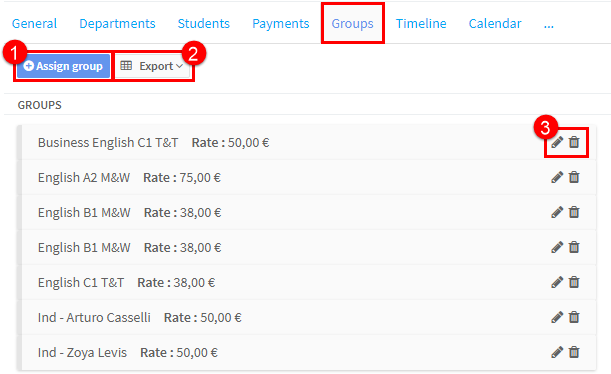Delete the English C1 T&T group
Viewport: 611px width, 374px height.
(574, 282)
